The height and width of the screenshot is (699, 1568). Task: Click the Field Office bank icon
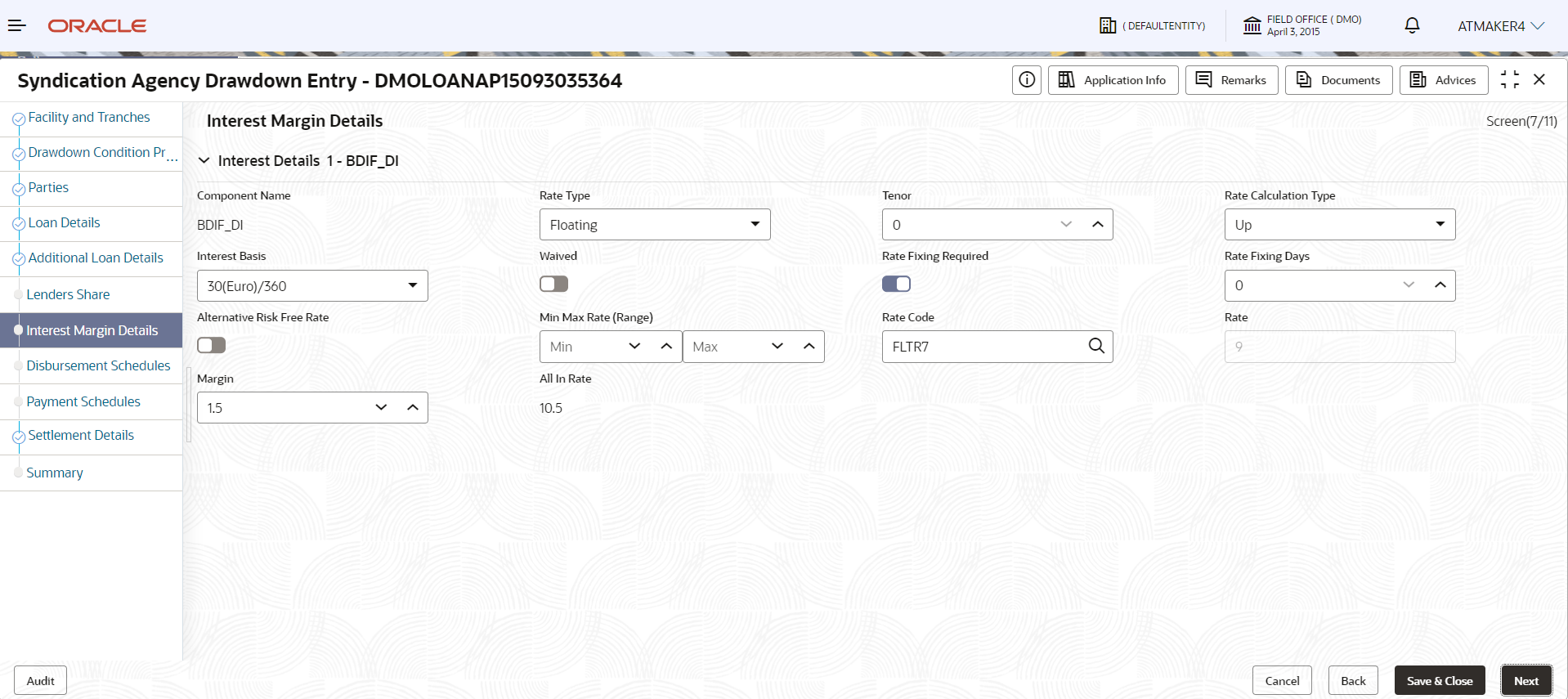[1252, 26]
